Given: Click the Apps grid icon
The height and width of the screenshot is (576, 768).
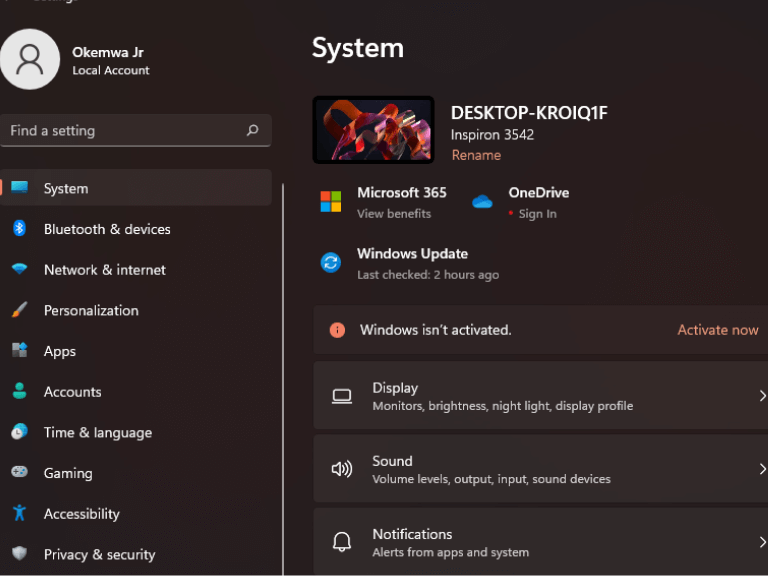Looking at the screenshot, I should tap(20, 350).
